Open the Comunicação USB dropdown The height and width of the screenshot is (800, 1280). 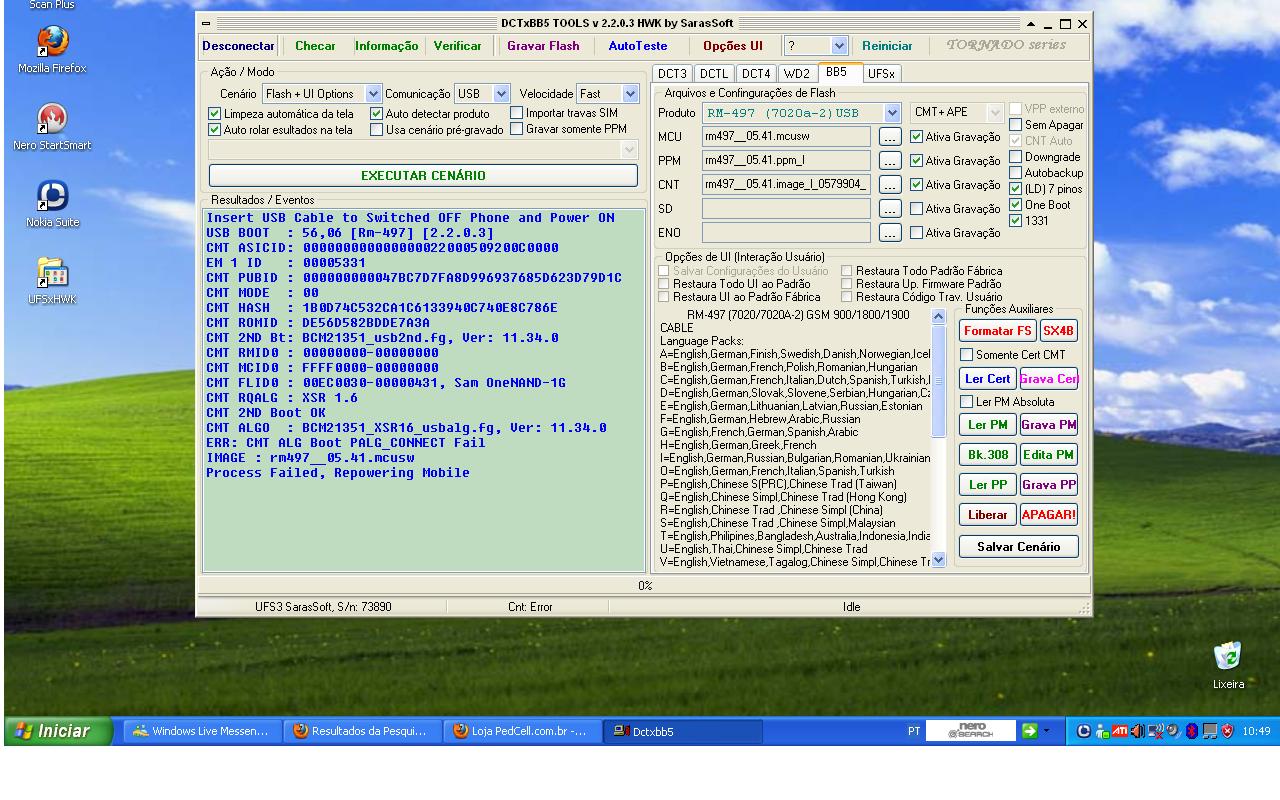point(502,94)
